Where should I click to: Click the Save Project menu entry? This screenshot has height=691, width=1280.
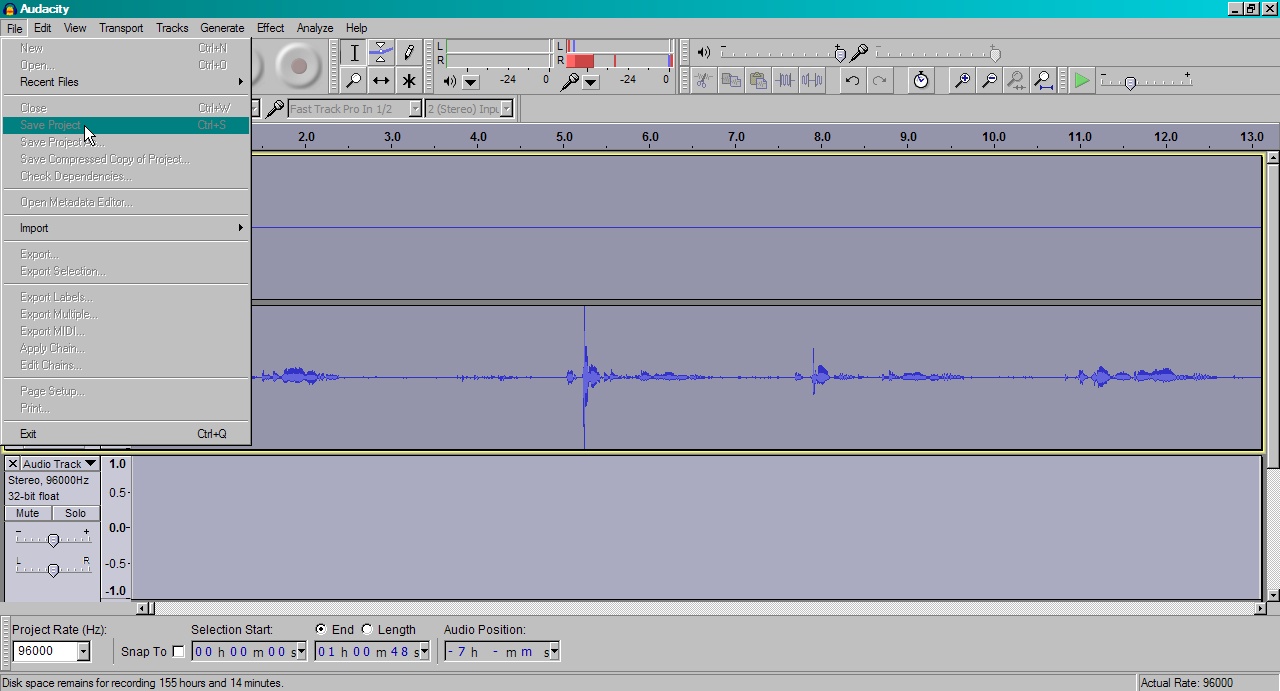125,125
